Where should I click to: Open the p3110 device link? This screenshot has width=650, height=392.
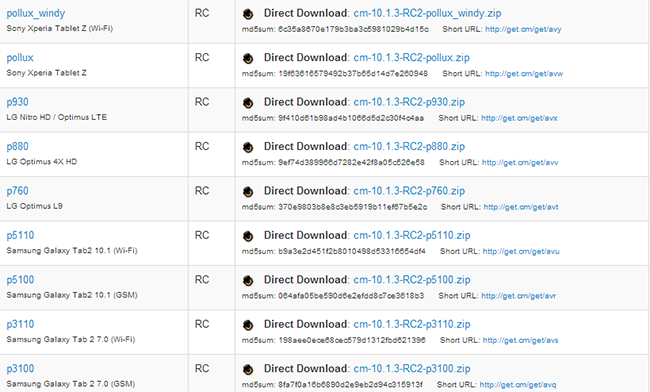click(20, 324)
